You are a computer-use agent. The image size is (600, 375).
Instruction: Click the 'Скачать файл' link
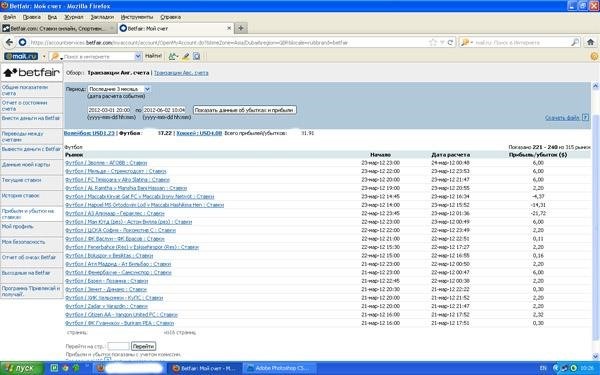pos(562,118)
